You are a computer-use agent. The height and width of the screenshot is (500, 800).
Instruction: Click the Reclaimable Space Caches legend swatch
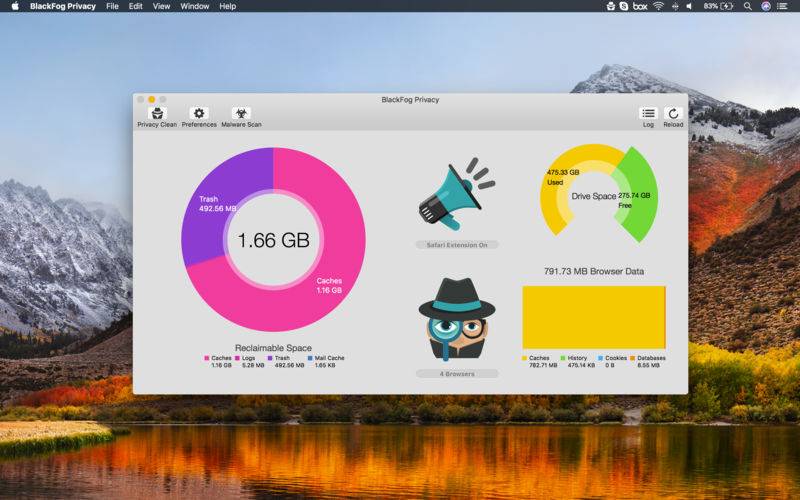[x=207, y=358]
